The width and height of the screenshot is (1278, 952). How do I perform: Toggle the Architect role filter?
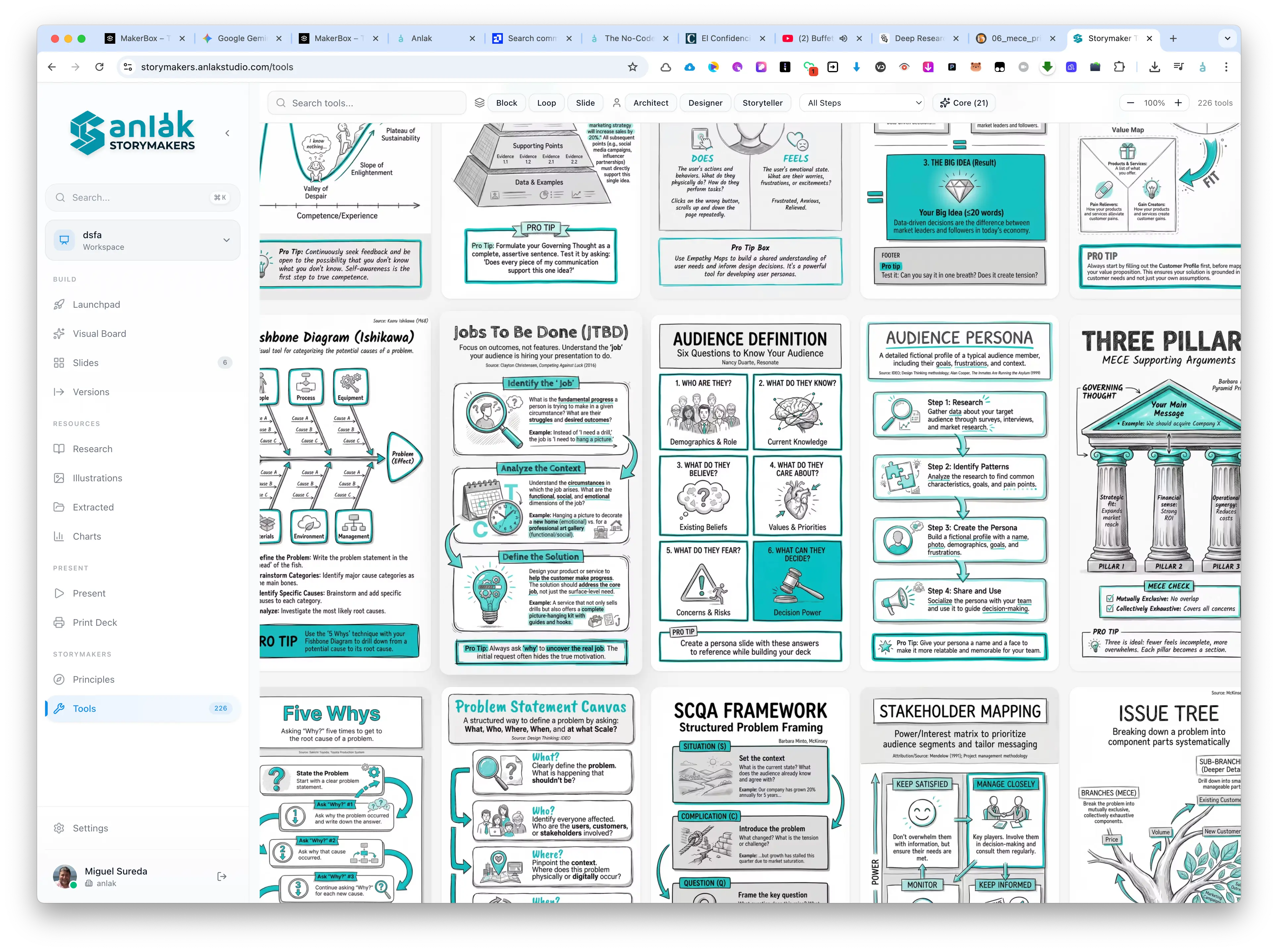pos(651,103)
